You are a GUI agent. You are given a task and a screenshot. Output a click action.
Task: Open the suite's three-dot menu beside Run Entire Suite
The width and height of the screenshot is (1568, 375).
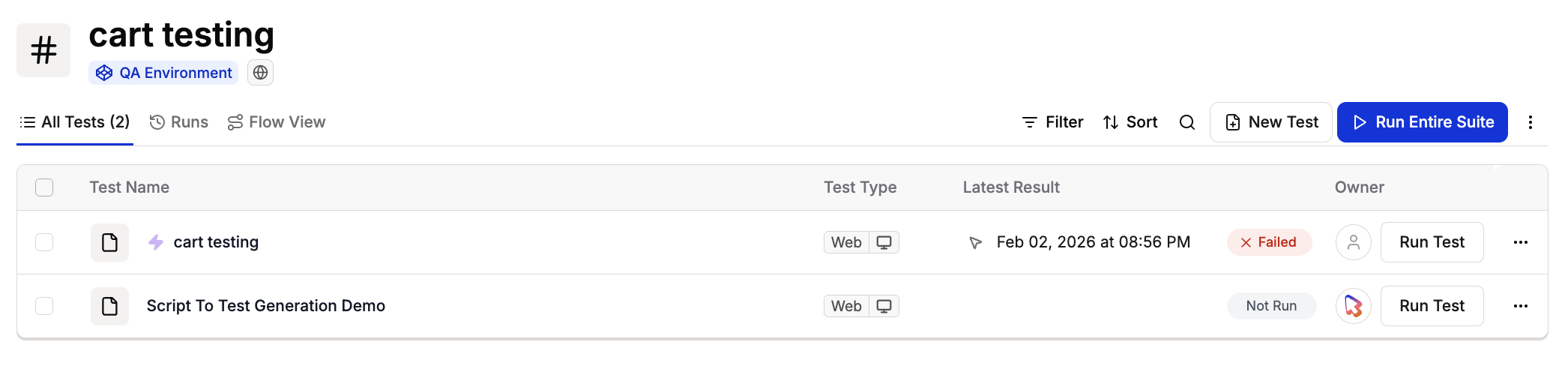(x=1530, y=122)
